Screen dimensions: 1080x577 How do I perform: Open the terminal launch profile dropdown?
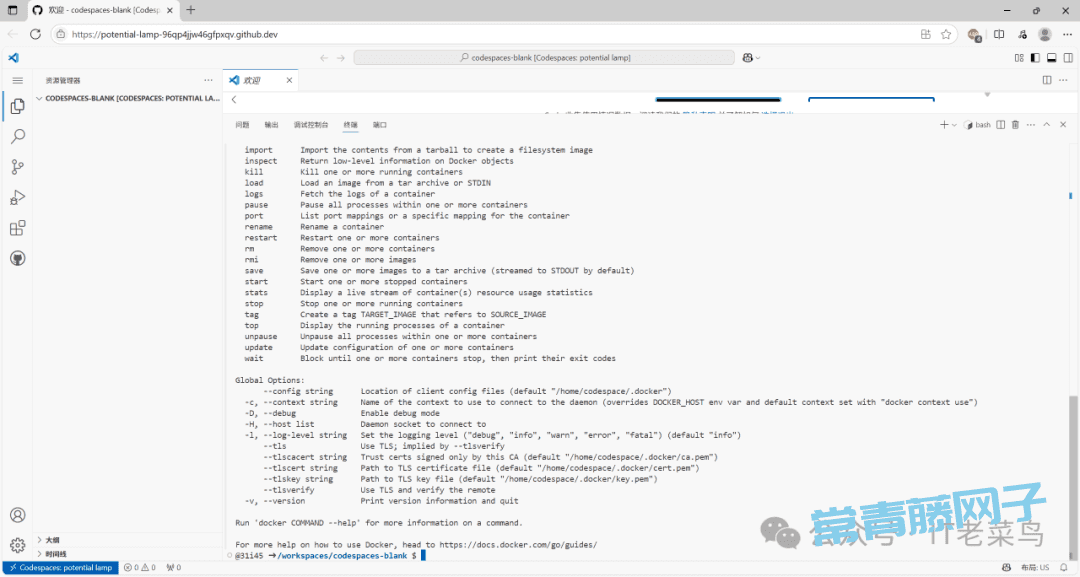tap(954, 125)
